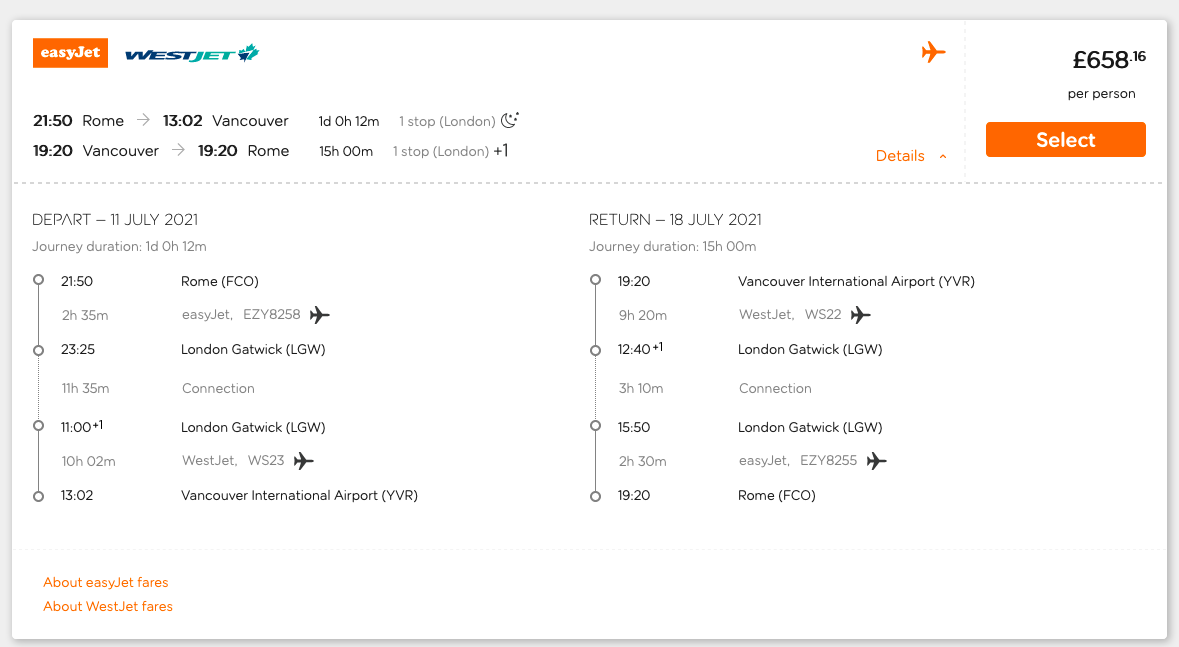Screen dimensions: 1179x647
Task: Click the 1 stop (London) +1 return text
Action: (x=450, y=151)
